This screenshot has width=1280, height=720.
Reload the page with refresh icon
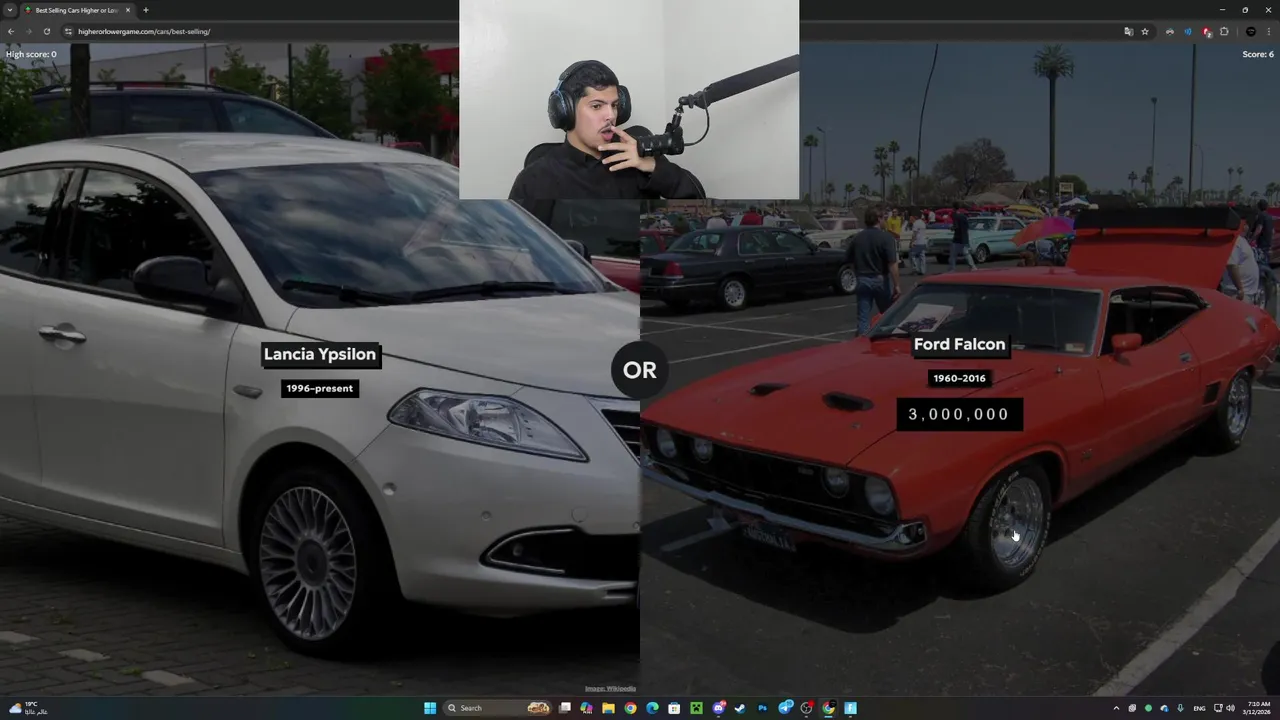46,31
